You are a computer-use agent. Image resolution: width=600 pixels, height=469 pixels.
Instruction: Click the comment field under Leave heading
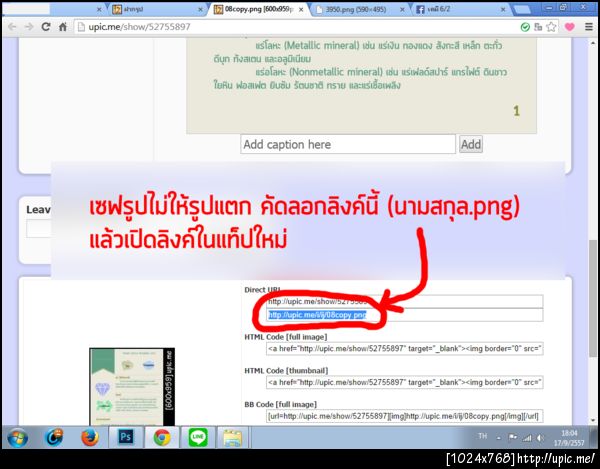point(38,228)
